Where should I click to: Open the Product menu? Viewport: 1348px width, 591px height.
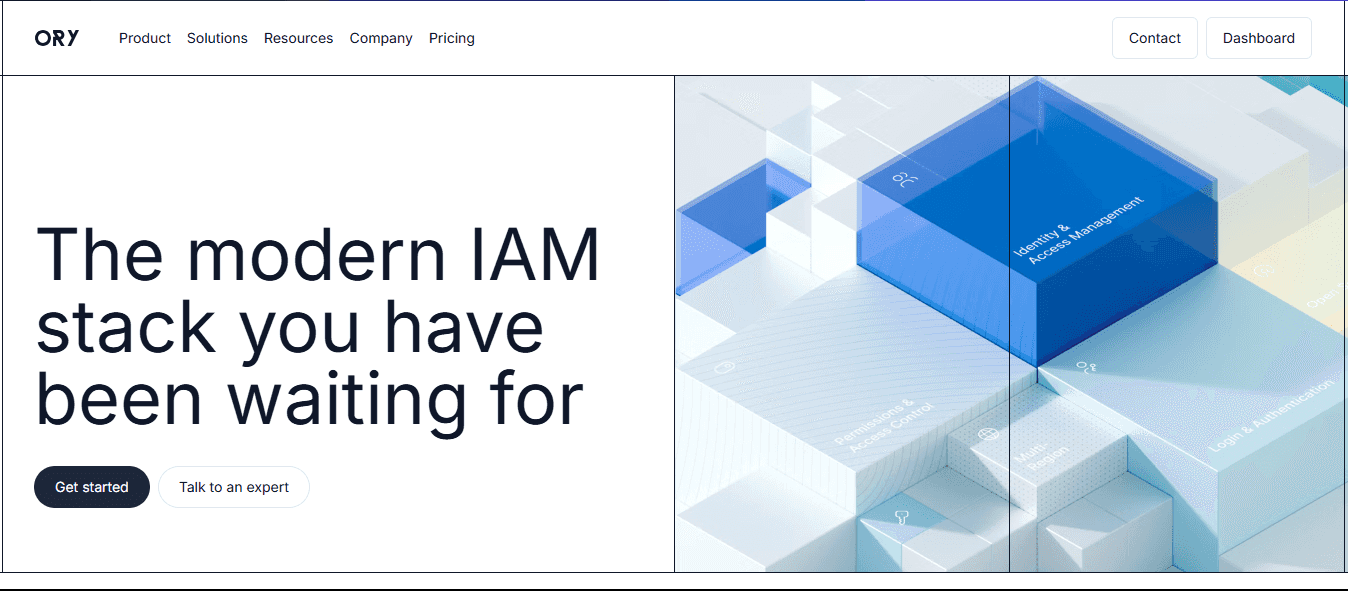145,38
